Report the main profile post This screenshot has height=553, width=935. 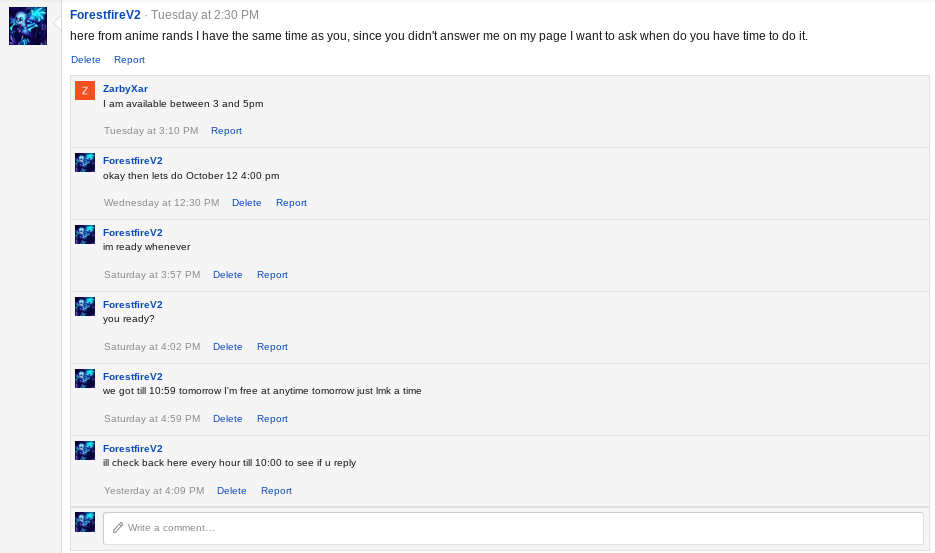coord(129,60)
